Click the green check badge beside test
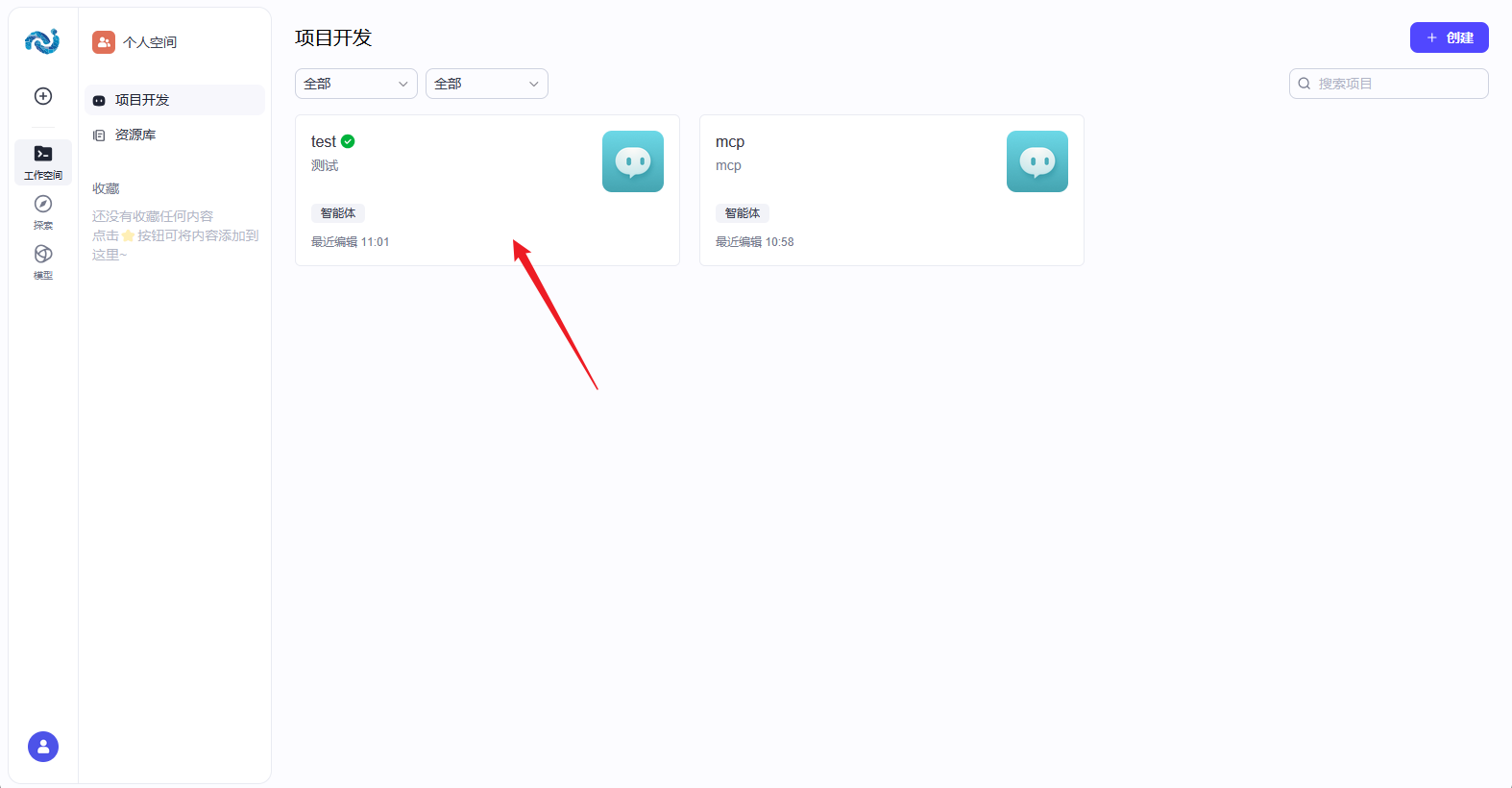 [x=348, y=141]
